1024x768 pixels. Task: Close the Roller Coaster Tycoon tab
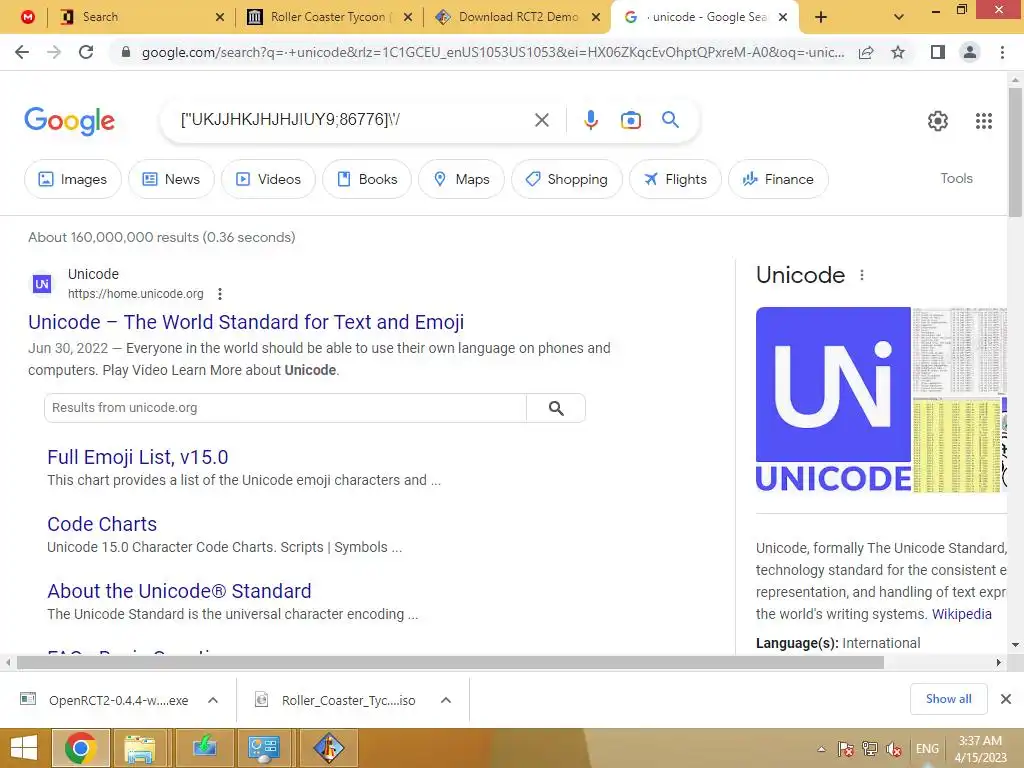point(408,18)
